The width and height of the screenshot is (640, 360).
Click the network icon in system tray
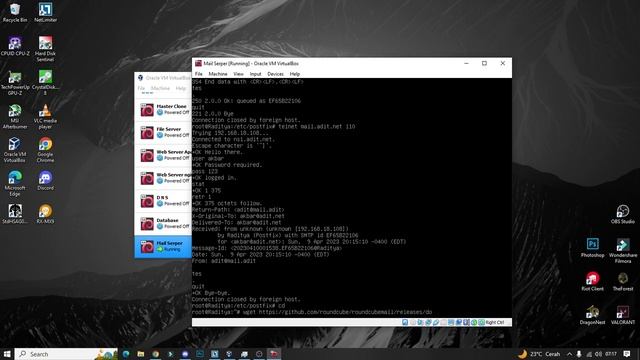point(589,354)
